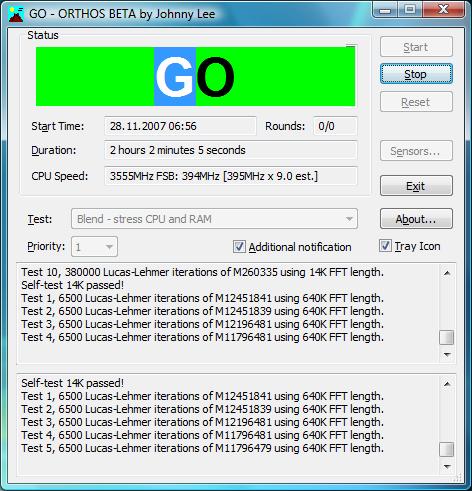The image size is (472, 491).
Task: Minimize the ORTHOS window
Action: 385,10
